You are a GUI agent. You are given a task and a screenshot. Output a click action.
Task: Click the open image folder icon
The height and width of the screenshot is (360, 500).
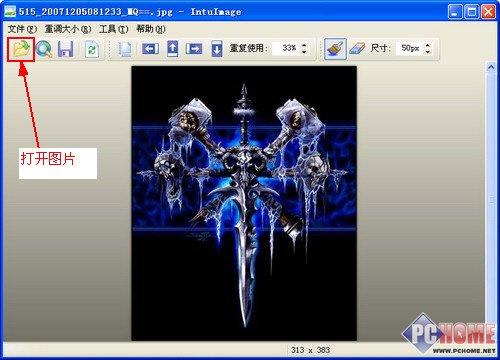point(21,49)
